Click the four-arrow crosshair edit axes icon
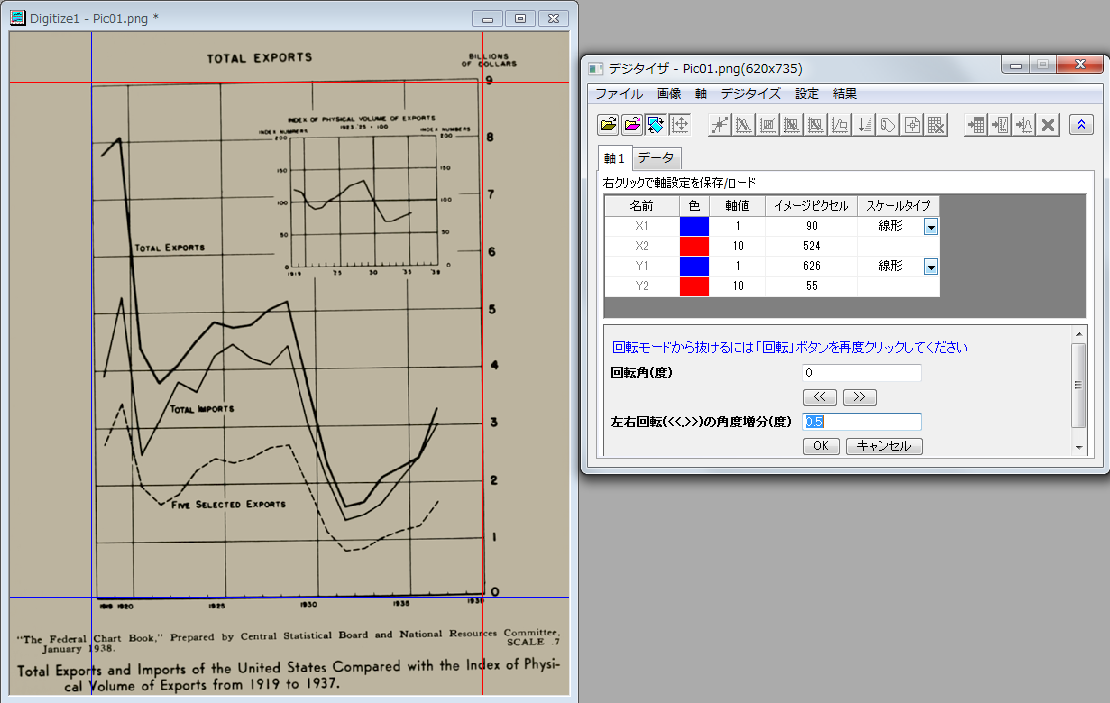The height and width of the screenshot is (703, 1110). coord(680,125)
